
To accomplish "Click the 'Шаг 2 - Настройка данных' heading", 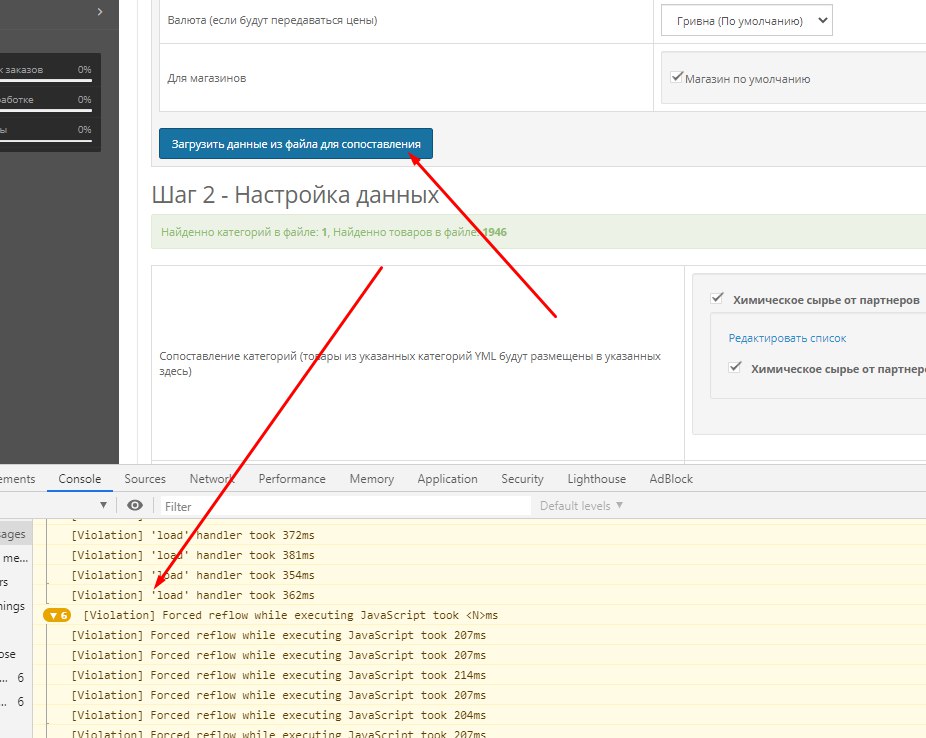I will tap(295, 195).
